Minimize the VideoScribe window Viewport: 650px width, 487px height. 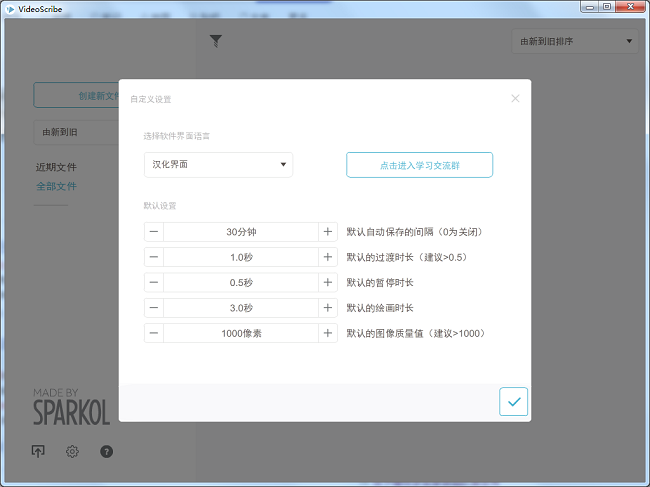(x=590, y=7)
